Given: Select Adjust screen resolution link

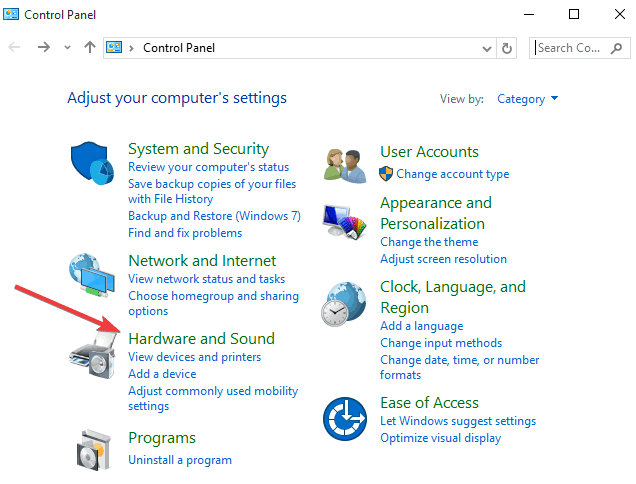Looking at the screenshot, I should point(443,259).
